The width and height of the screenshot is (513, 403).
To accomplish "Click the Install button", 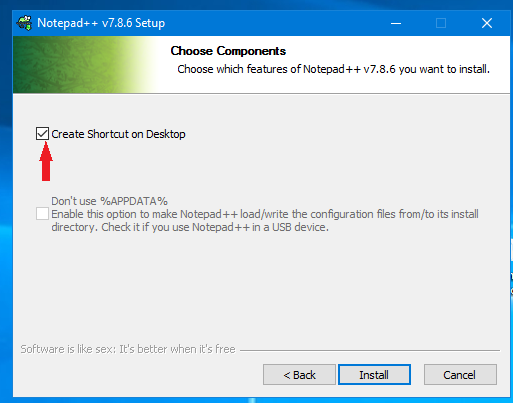I will (x=374, y=375).
